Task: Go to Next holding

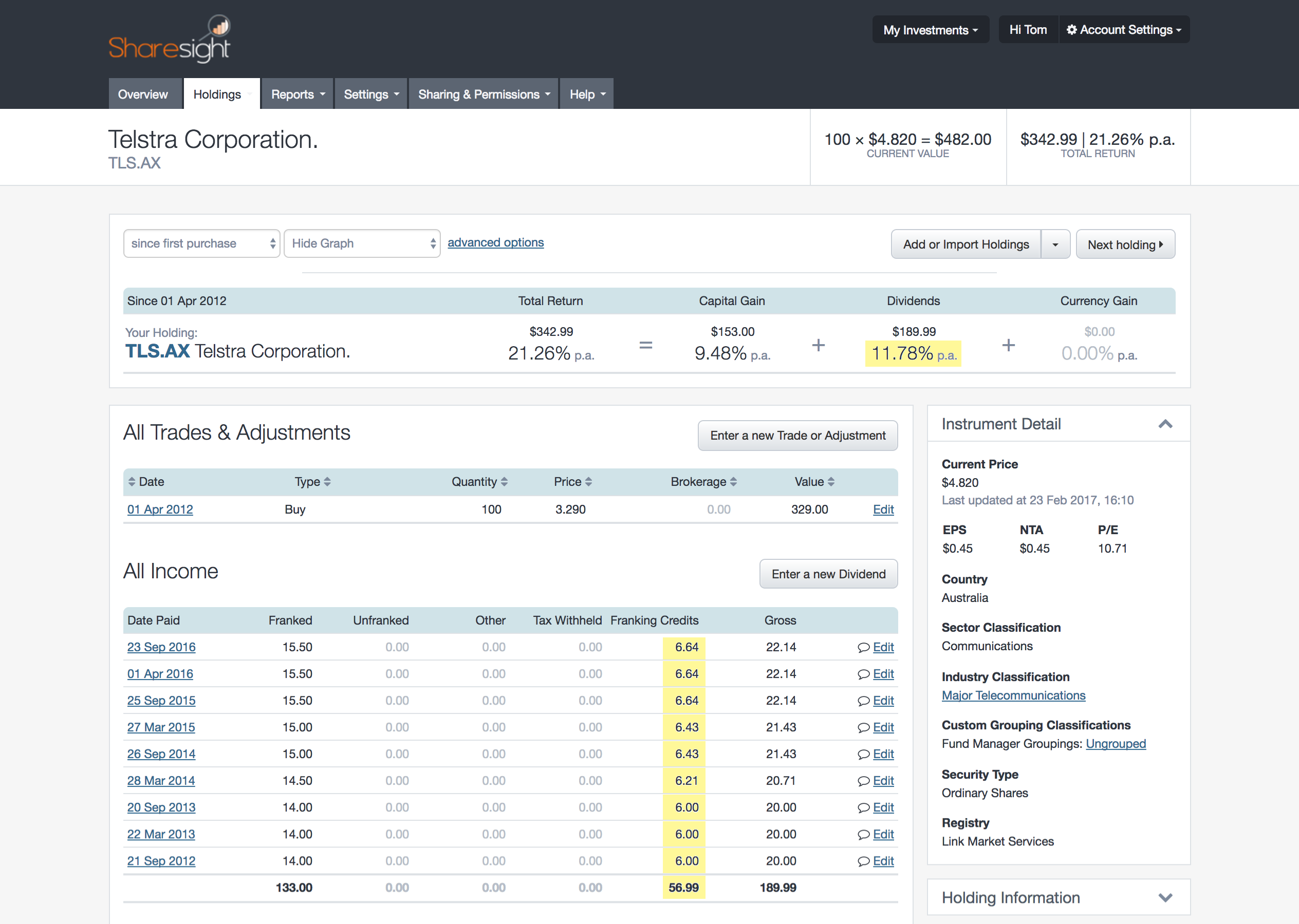Action: point(1125,244)
